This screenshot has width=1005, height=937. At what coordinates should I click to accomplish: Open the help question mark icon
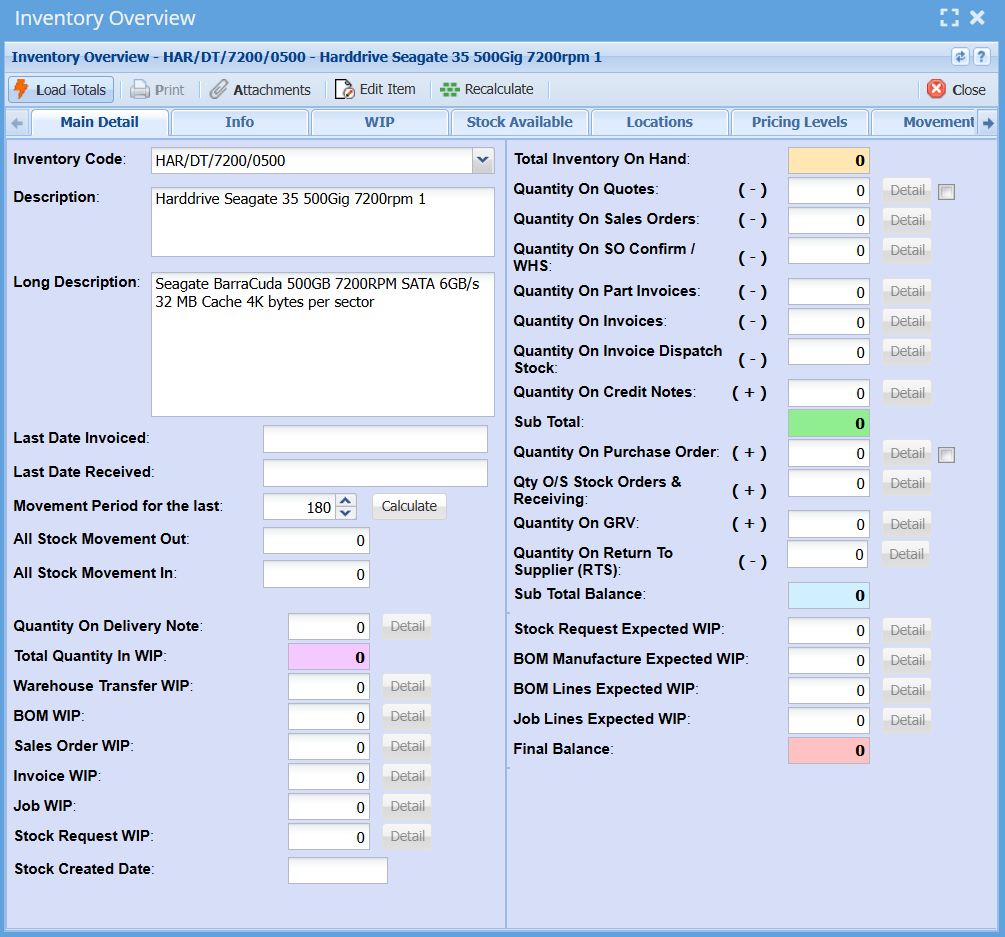point(981,57)
